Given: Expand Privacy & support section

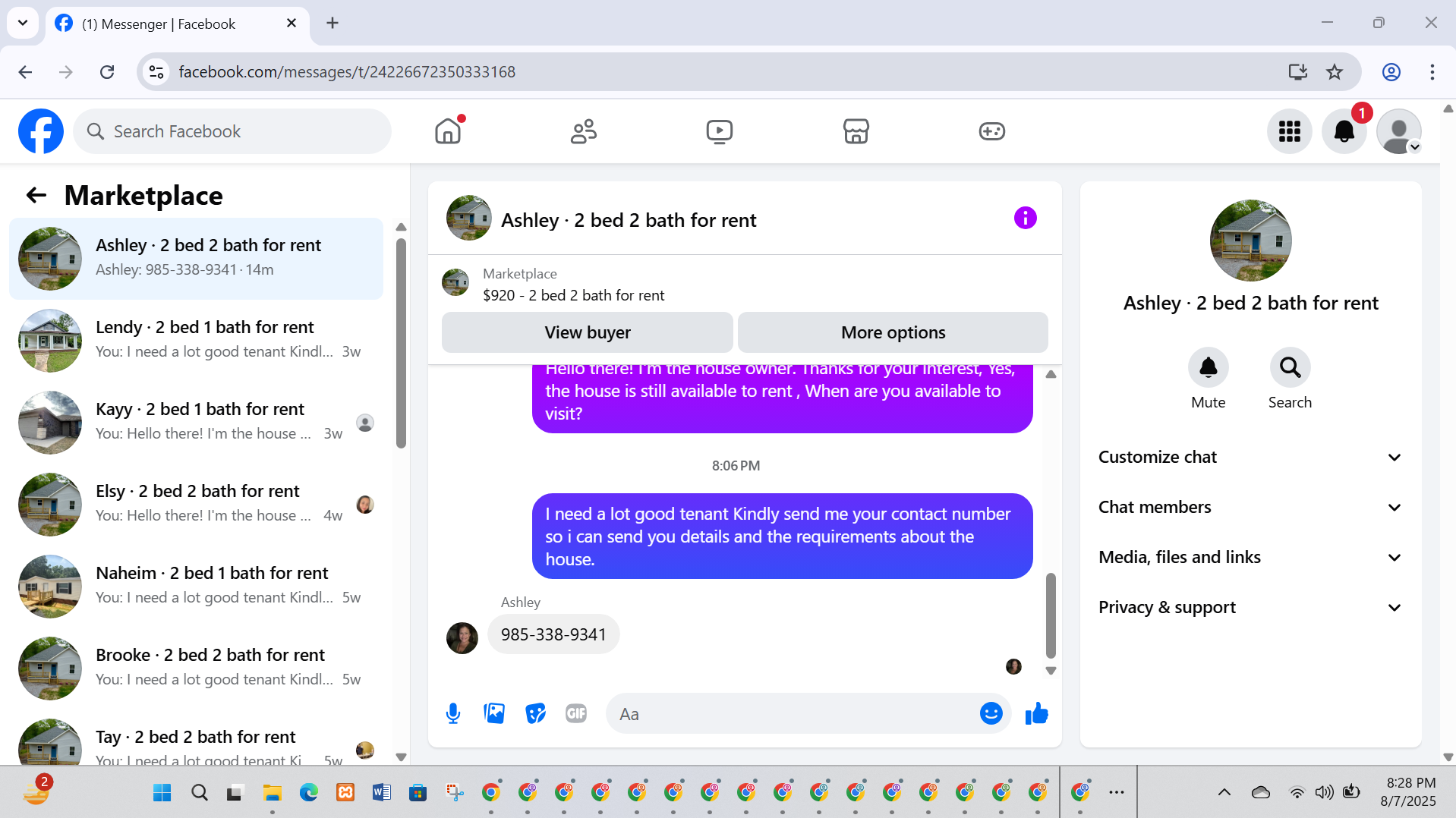Looking at the screenshot, I should point(1250,607).
